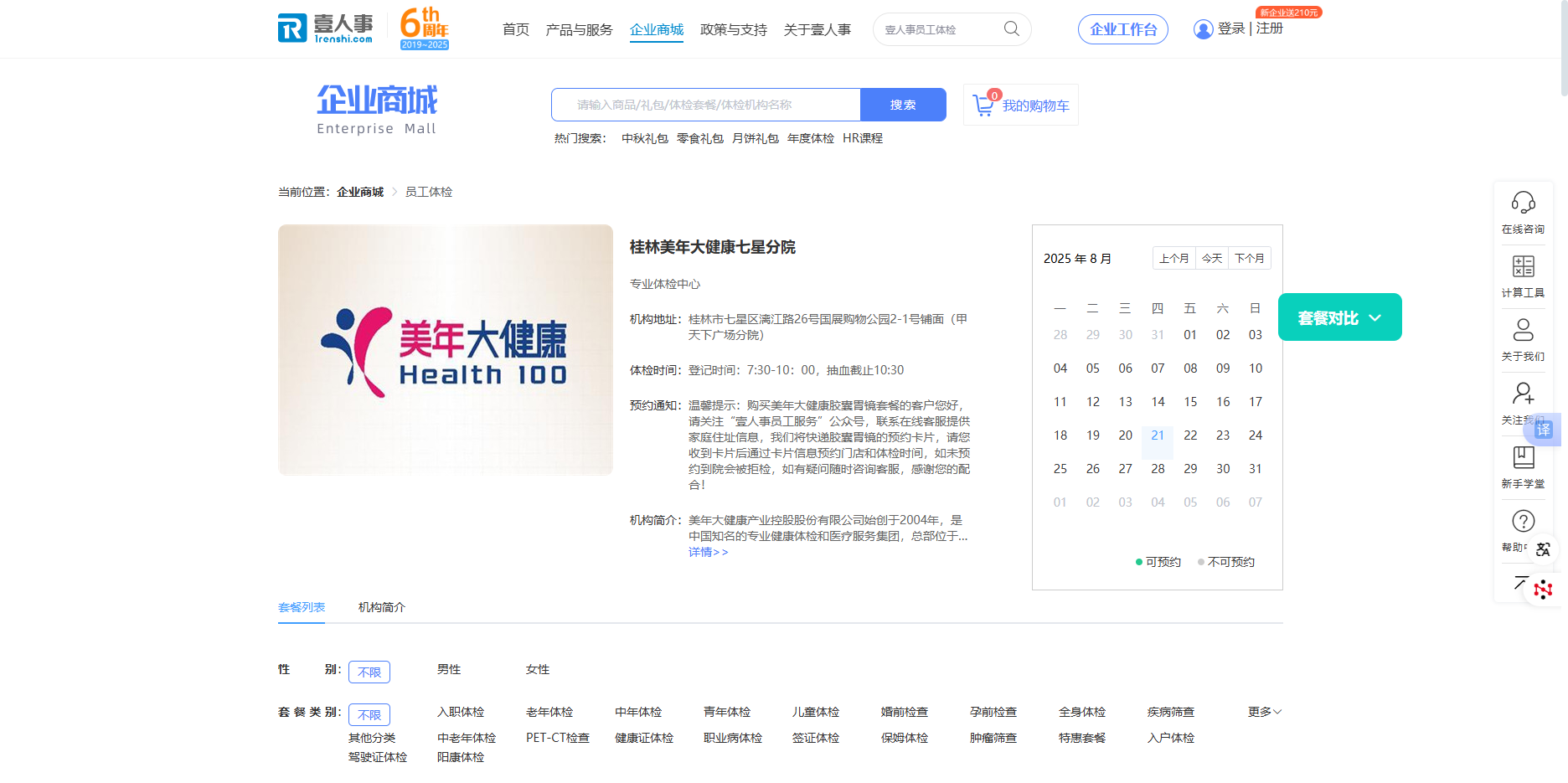Click hot search HR课程

coord(863,138)
